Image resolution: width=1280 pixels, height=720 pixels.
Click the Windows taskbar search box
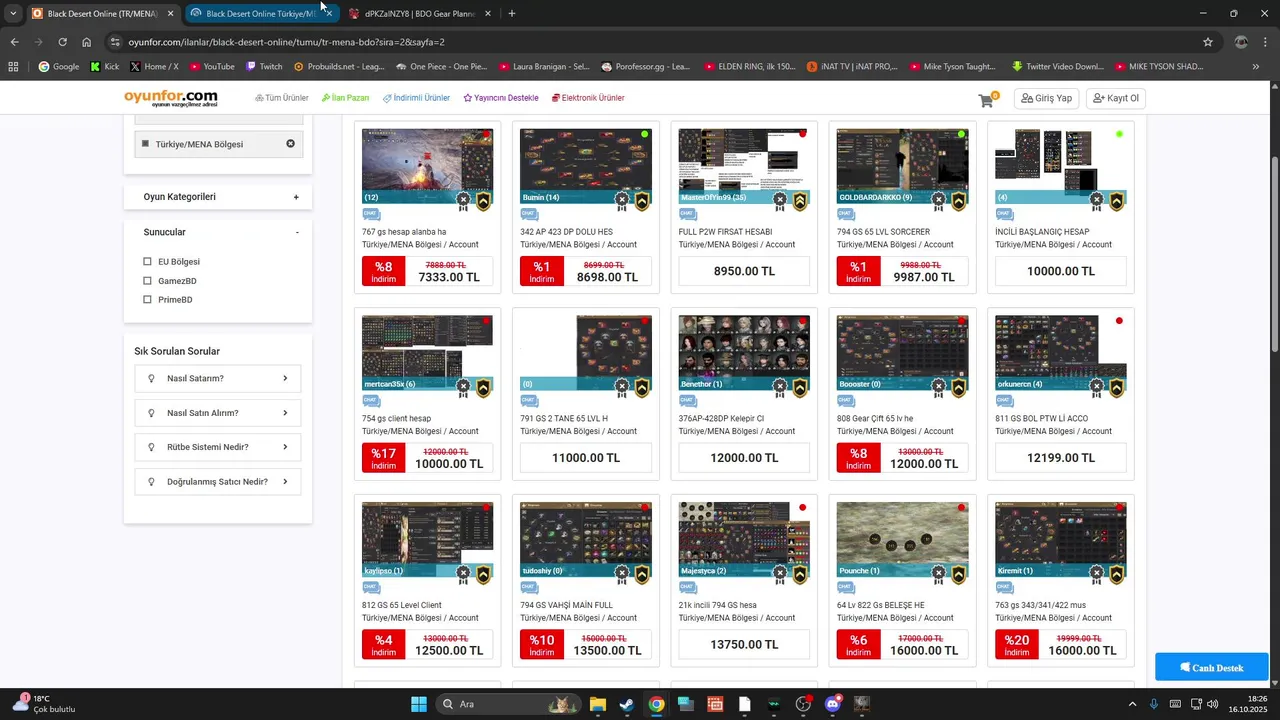point(507,704)
